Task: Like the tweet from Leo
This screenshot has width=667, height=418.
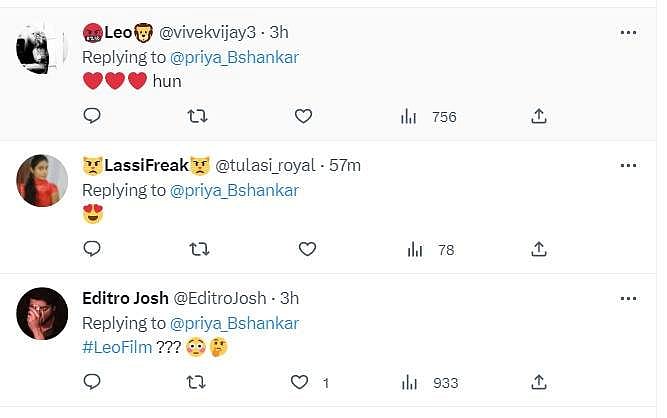Action: 303,116
